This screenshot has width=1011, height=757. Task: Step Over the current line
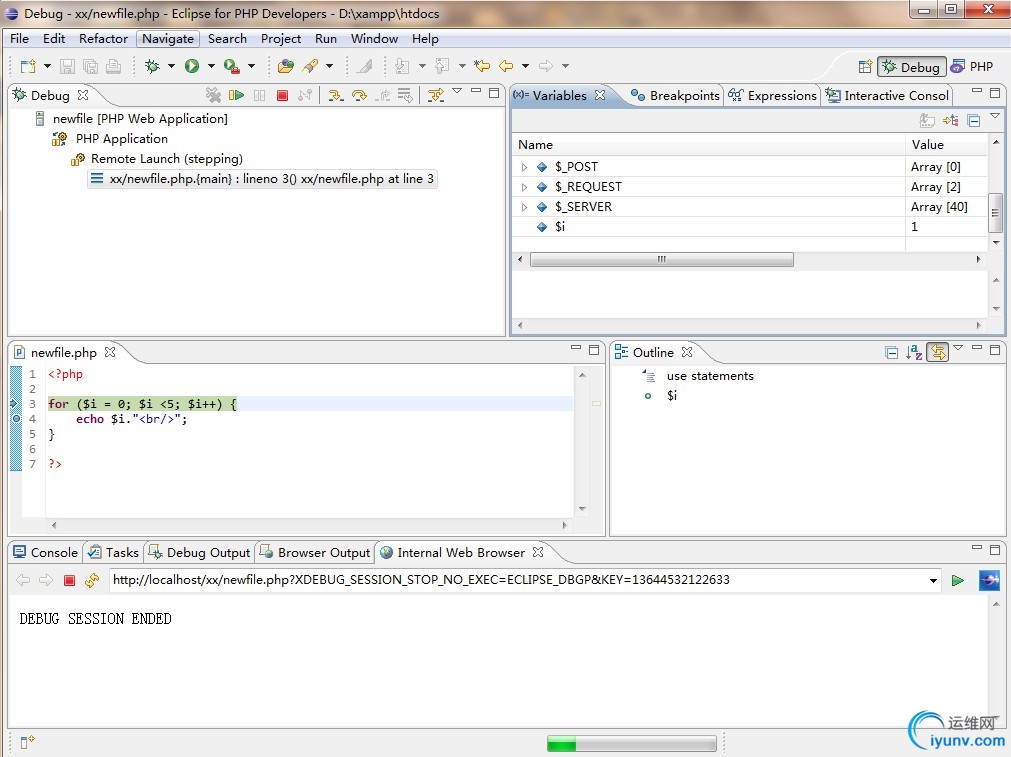point(359,95)
